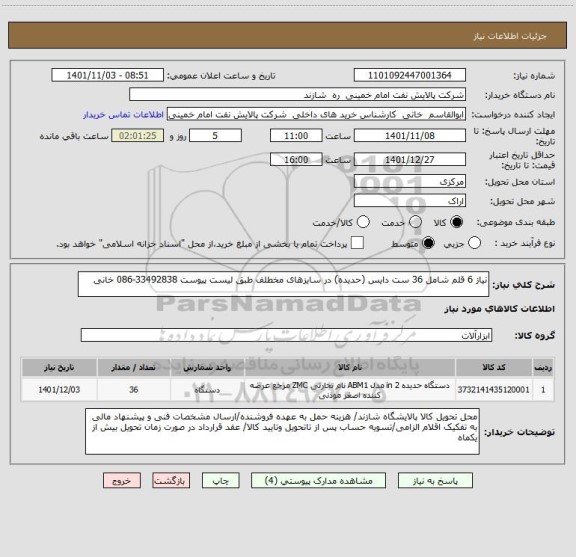Click the ردیف column header
576x557 pixels.
pyautogui.click(x=543, y=367)
